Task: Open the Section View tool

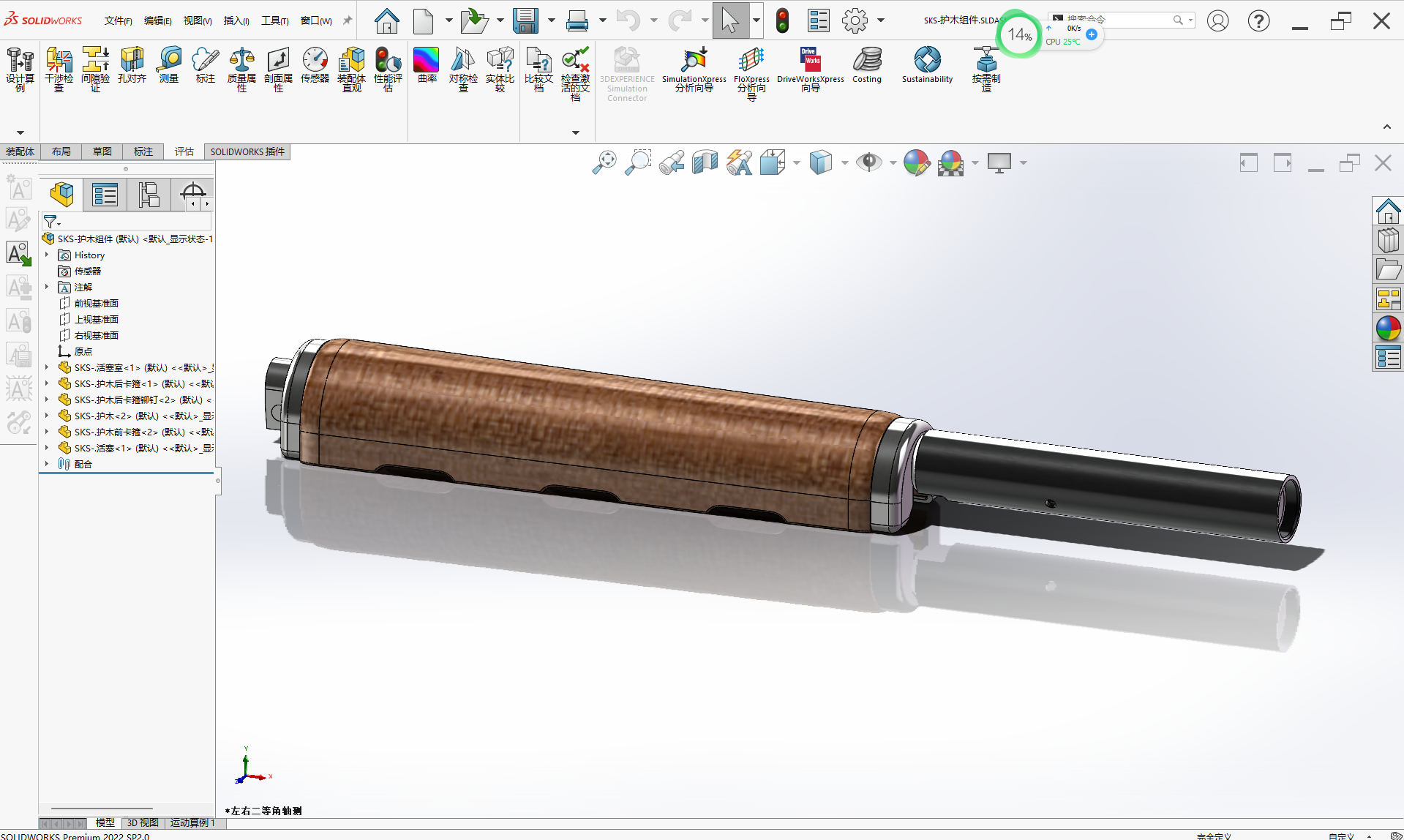Action: click(x=705, y=162)
